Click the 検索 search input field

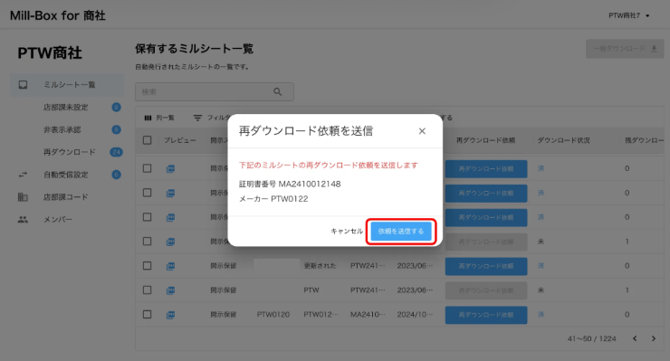pos(214,92)
